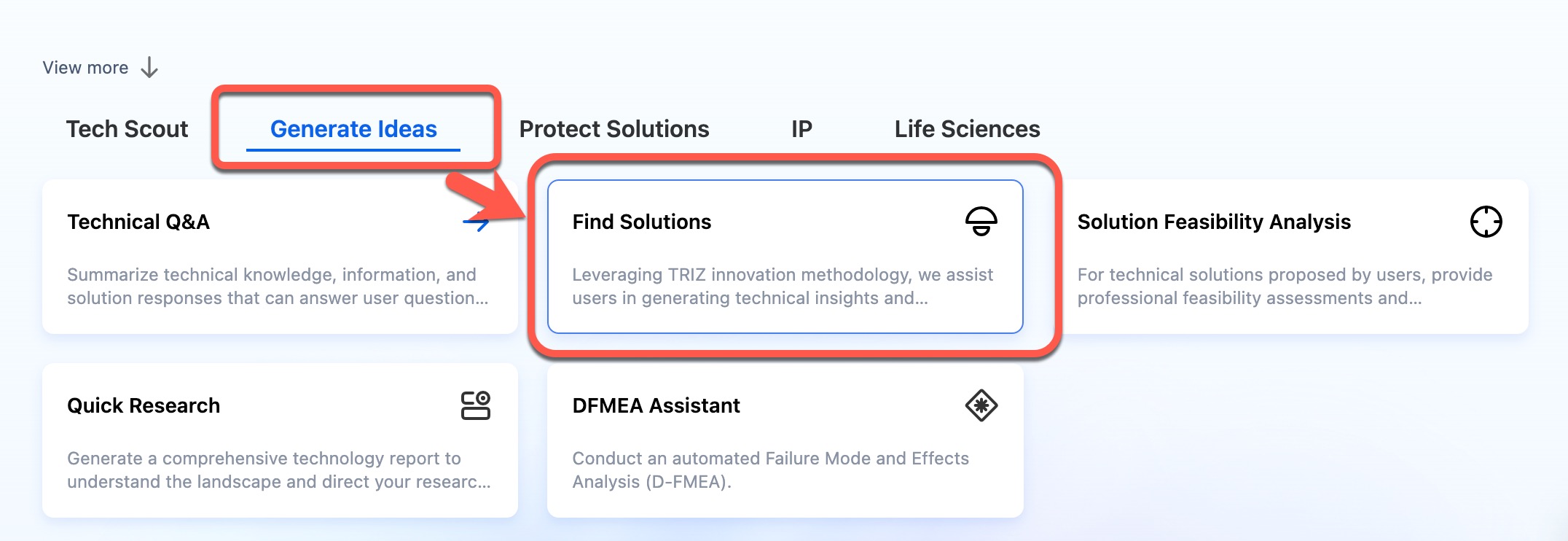1568x541 pixels.
Task: Open the Life Sciences tab
Action: (x=967, y=129)
